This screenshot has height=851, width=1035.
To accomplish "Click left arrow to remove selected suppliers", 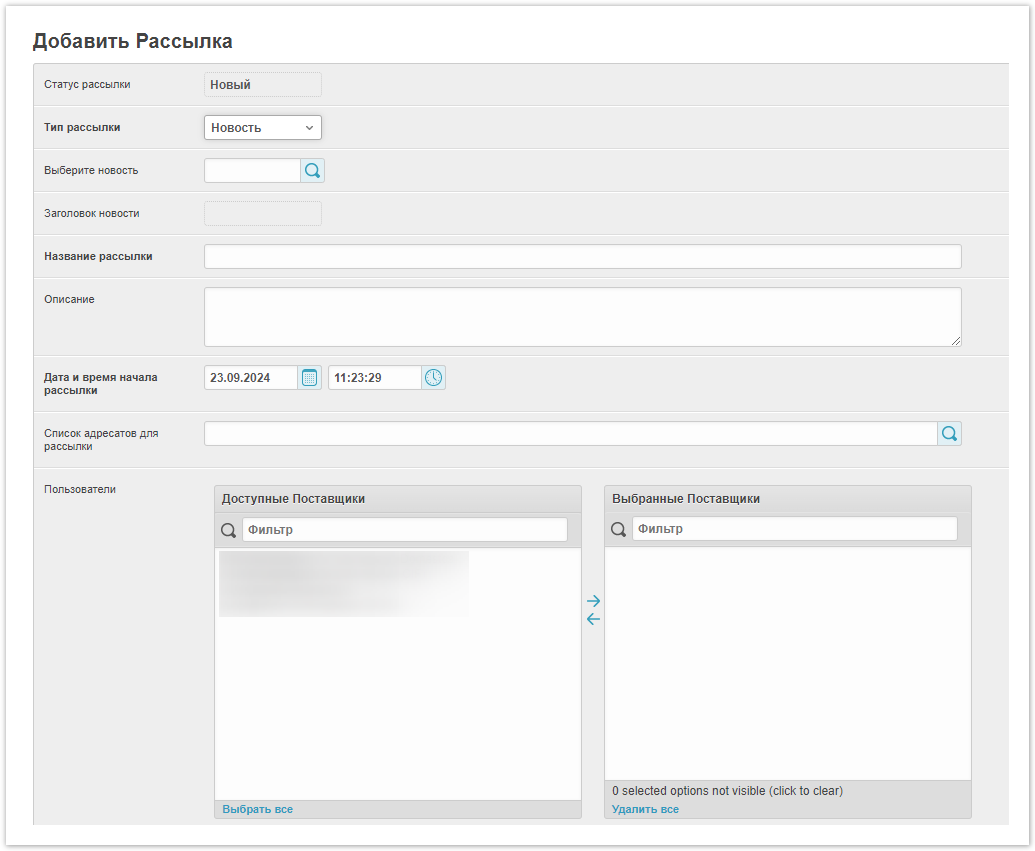I will pyautogui.click(x=593, y=619).
